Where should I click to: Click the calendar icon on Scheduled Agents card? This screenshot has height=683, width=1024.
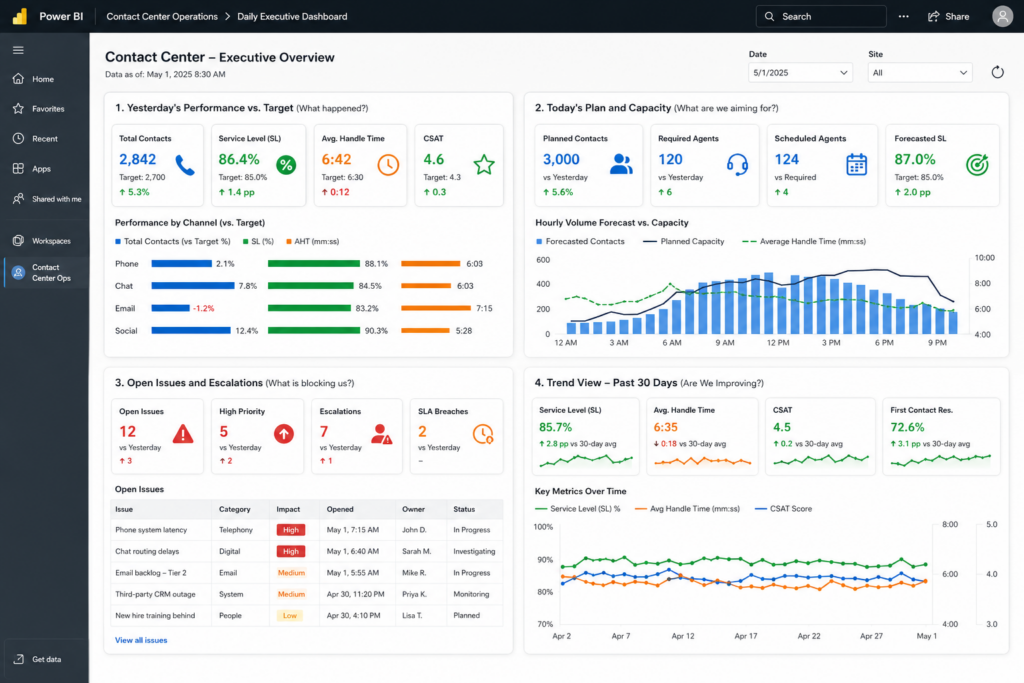[x=856, y=165]
